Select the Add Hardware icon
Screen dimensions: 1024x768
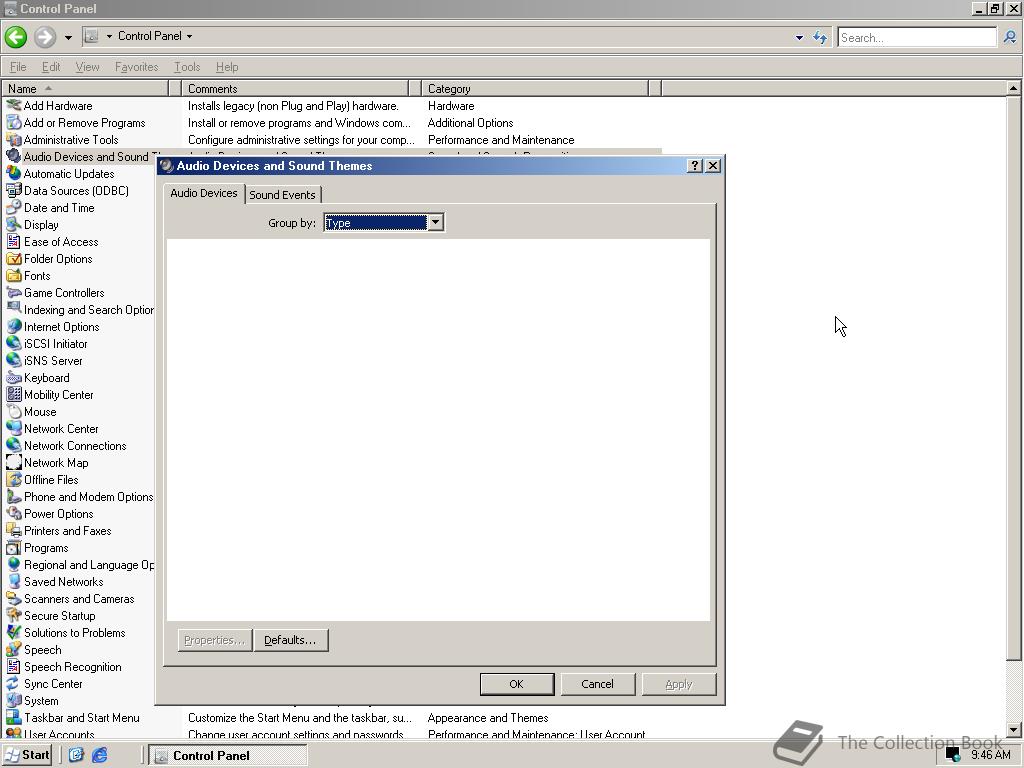coord(14,105)
